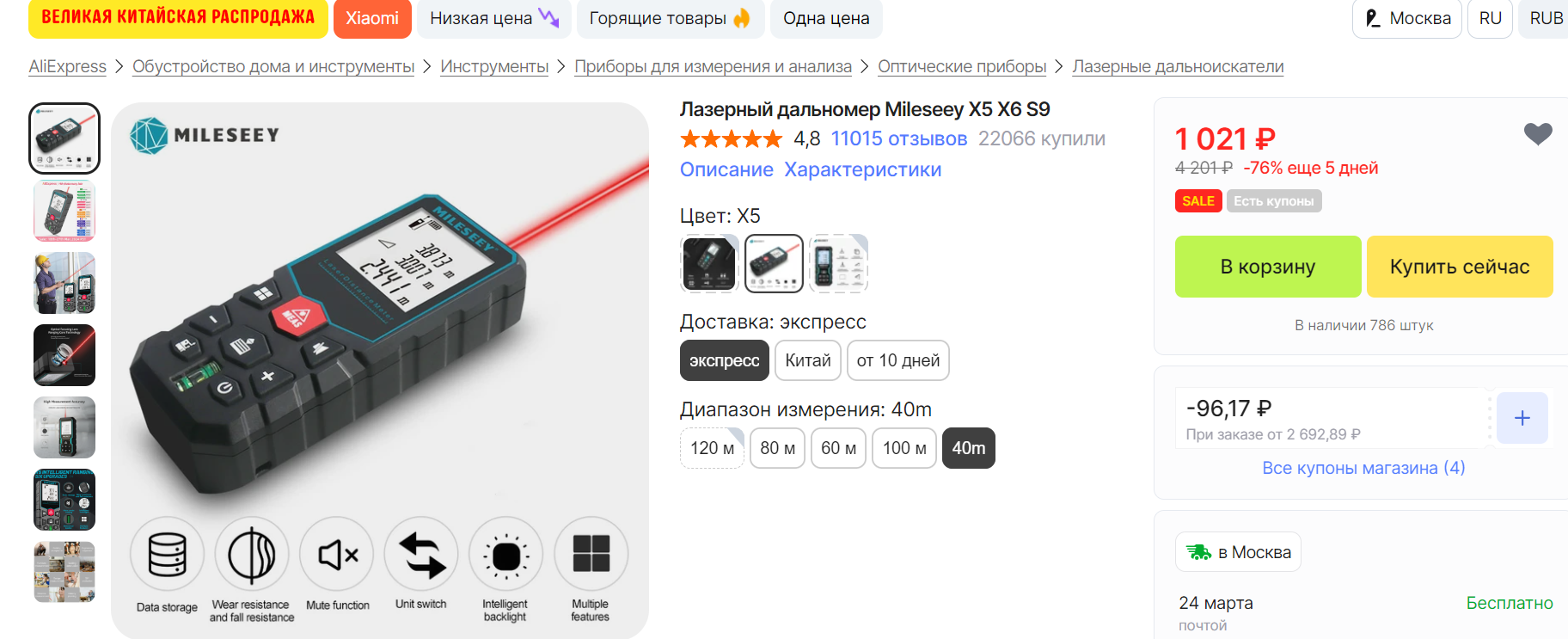1568x639 pixels.
Task: Open the Xiaomi tab
Action: [372, 18]
